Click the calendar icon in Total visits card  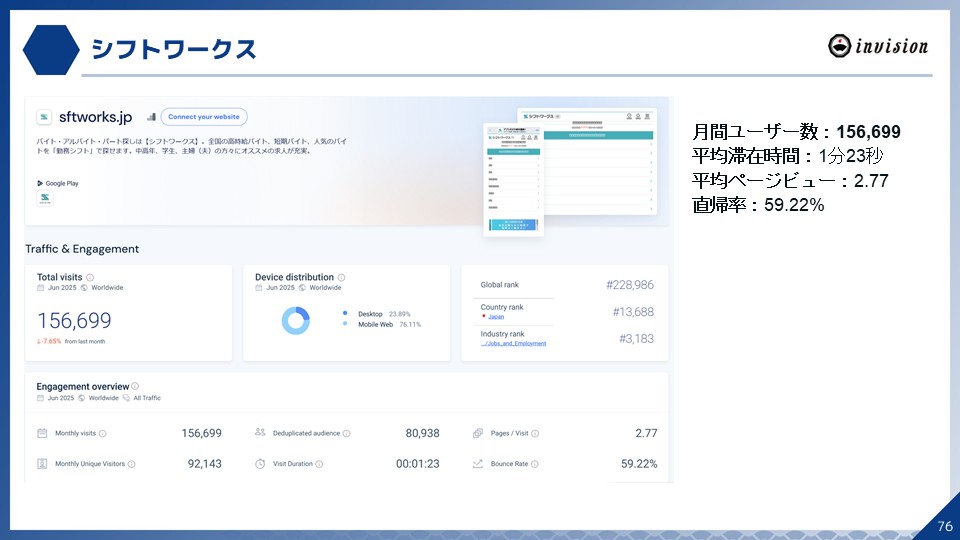click(x=40, y=288)
